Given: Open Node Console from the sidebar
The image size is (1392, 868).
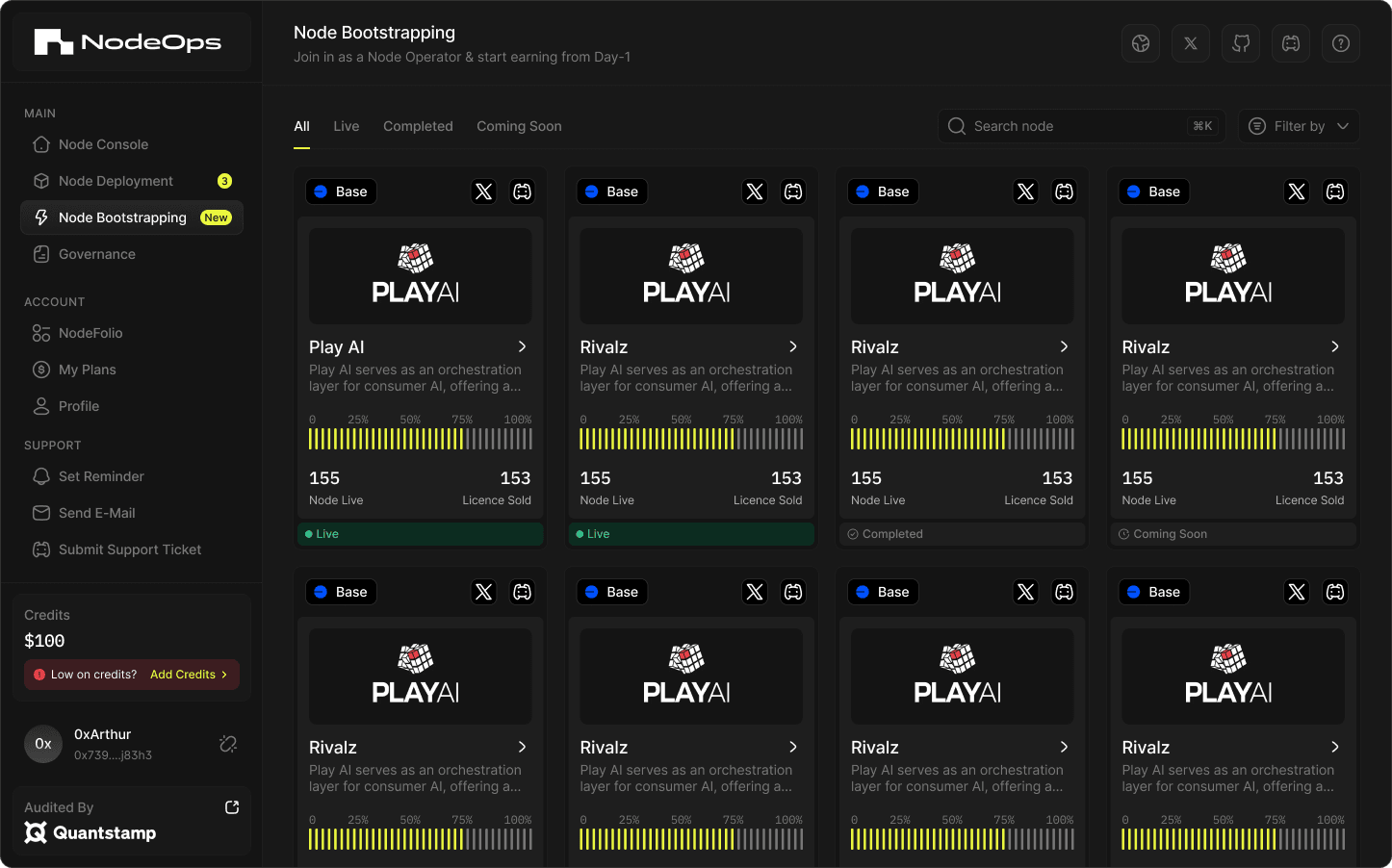Looking at the screenshot, I should pos(132,144).
